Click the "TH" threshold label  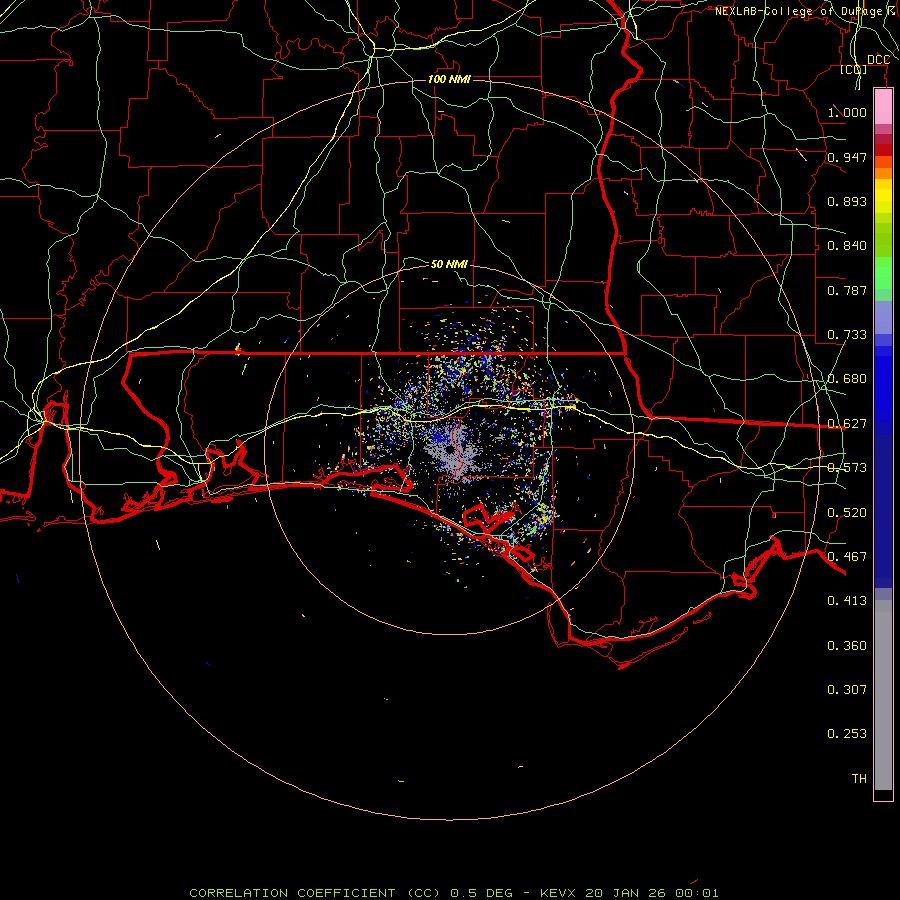click(859, 779)
